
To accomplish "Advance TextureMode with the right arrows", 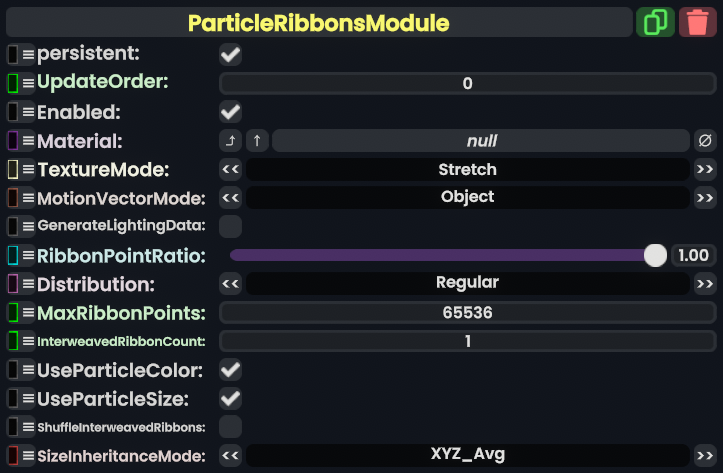I will point(705,170).
